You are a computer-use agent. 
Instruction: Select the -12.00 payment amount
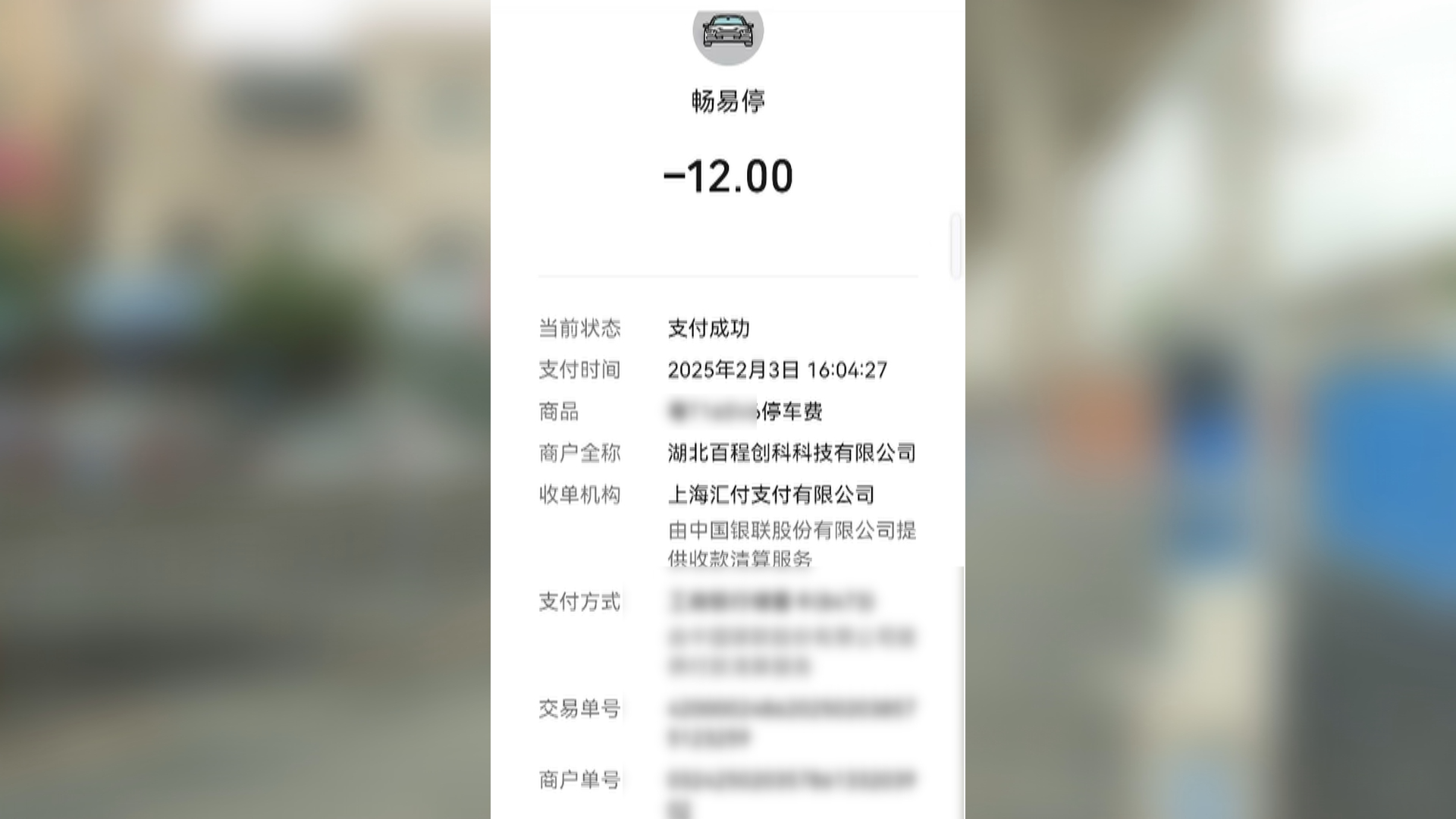click(728, 177)
